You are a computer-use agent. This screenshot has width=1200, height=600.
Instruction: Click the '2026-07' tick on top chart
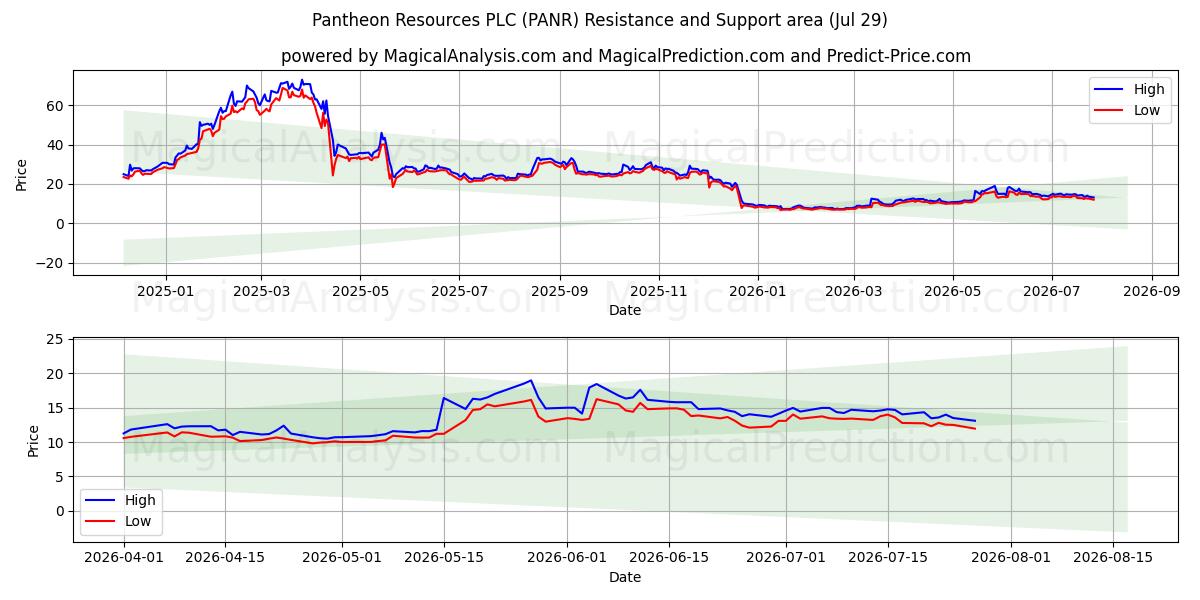(1052, 291)
